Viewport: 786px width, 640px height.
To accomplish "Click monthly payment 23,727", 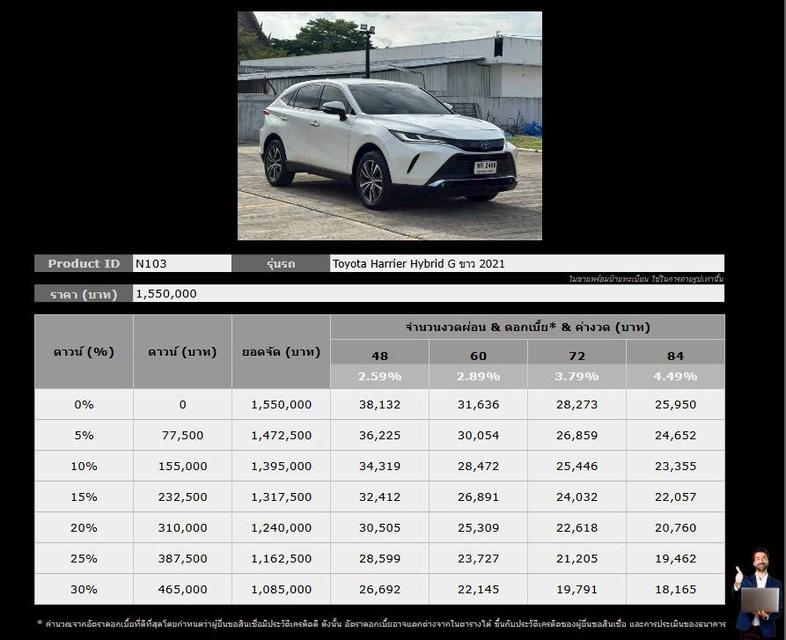I will tap(478, 559).
